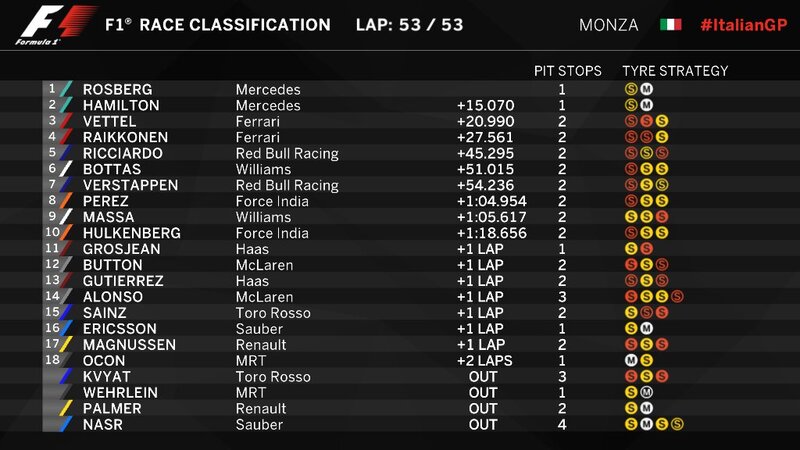Select the medium tyre icon in Rosberg's row
800x450 pixels.
coord(646,89)
